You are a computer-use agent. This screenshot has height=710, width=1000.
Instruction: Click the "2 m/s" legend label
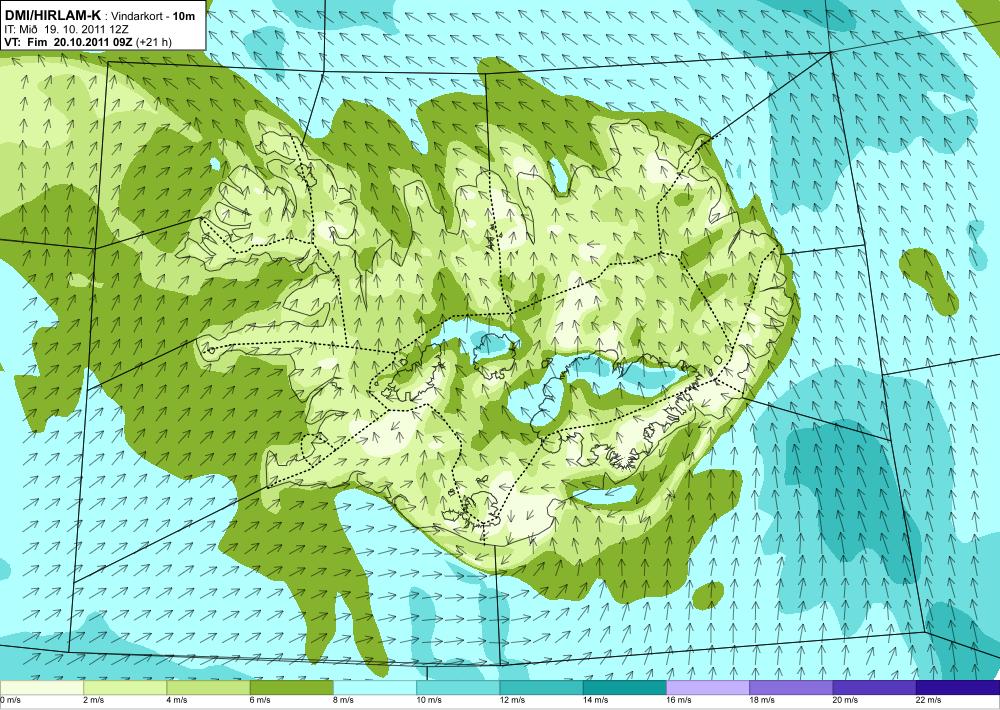pos(94,700)
